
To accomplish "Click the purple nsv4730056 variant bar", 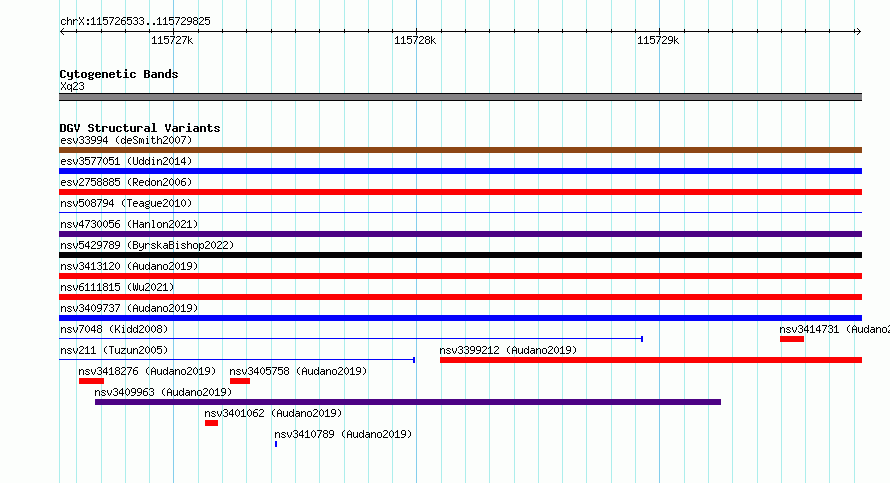I will point(460,234).
